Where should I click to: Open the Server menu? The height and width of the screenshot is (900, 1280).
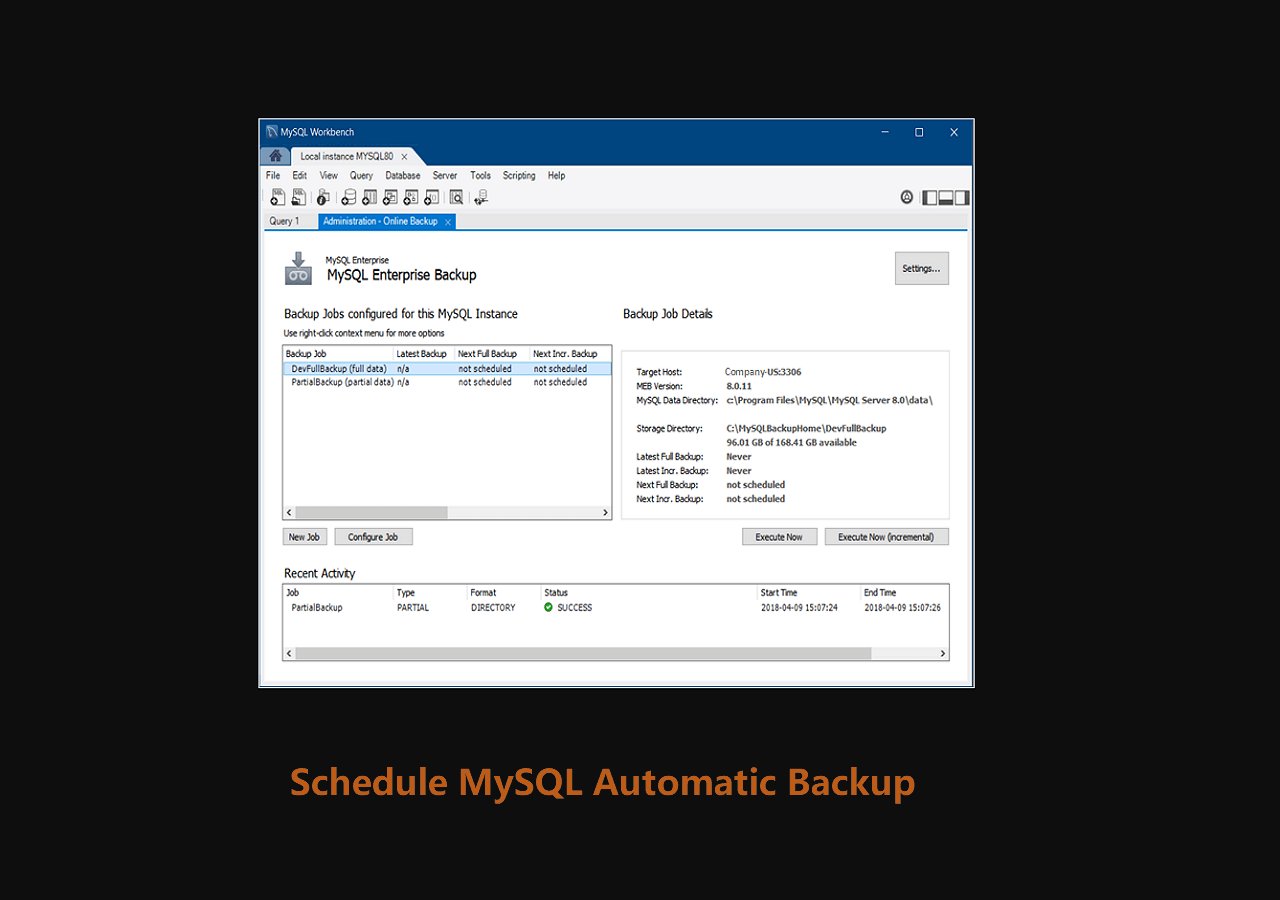tap(444, 176)
